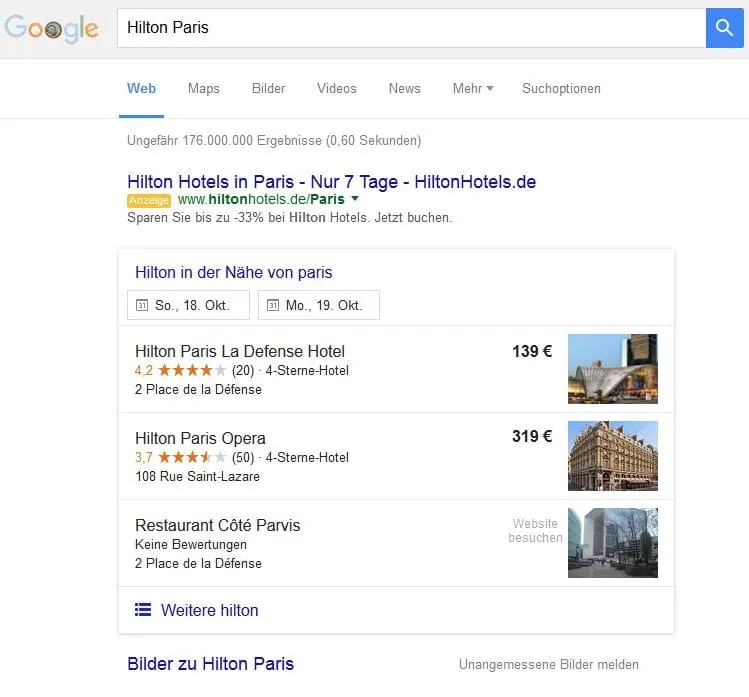Viewport: 749px width, 697px height.
Task: Open the Videos tab
Action: point(336,88)
